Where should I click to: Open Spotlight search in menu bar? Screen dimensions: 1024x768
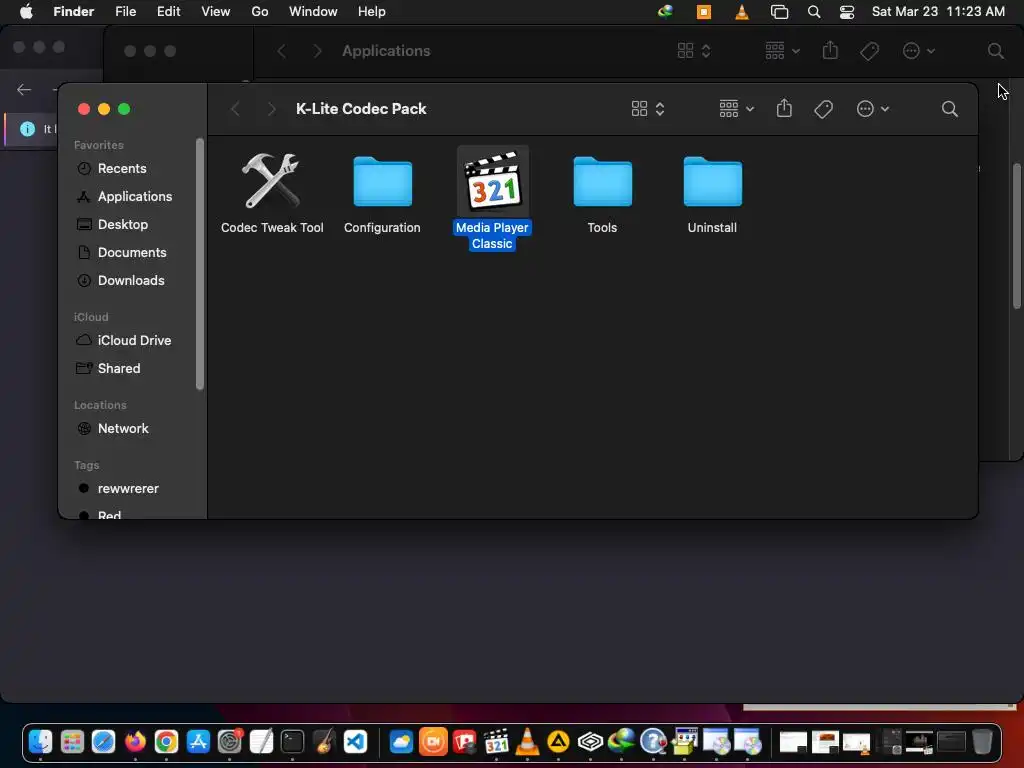[x=814, y=12]
